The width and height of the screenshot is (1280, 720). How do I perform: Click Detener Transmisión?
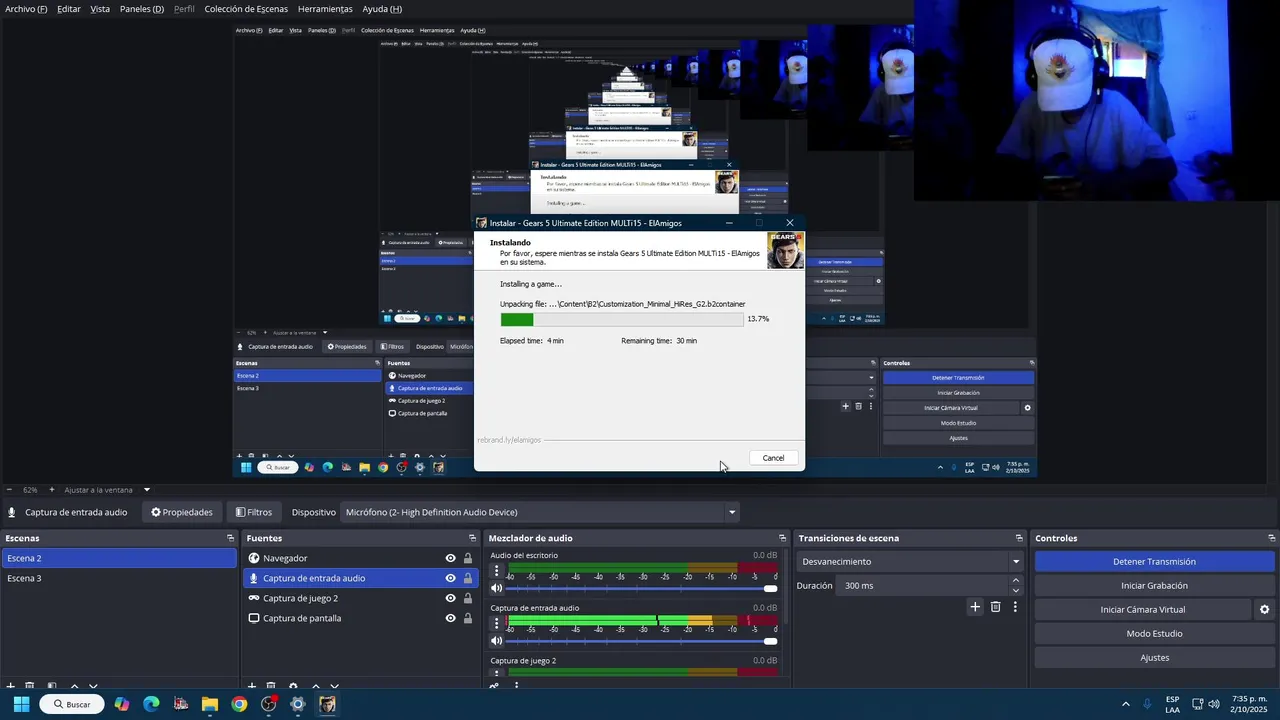point(1154,561)
